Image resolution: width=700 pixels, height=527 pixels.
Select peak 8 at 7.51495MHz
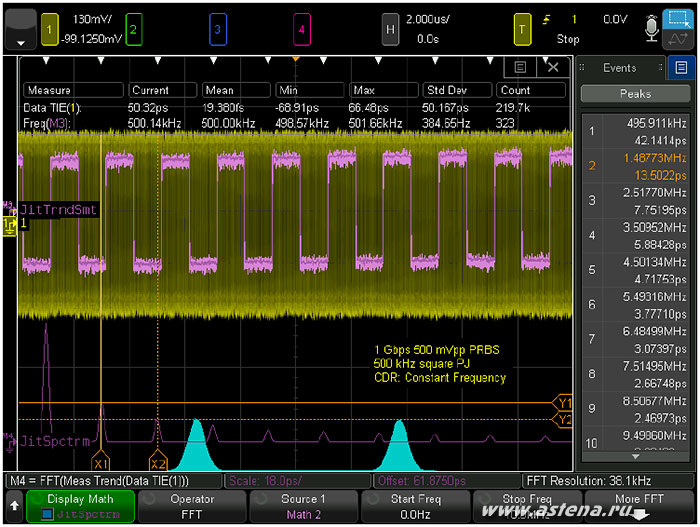(636, 374)
